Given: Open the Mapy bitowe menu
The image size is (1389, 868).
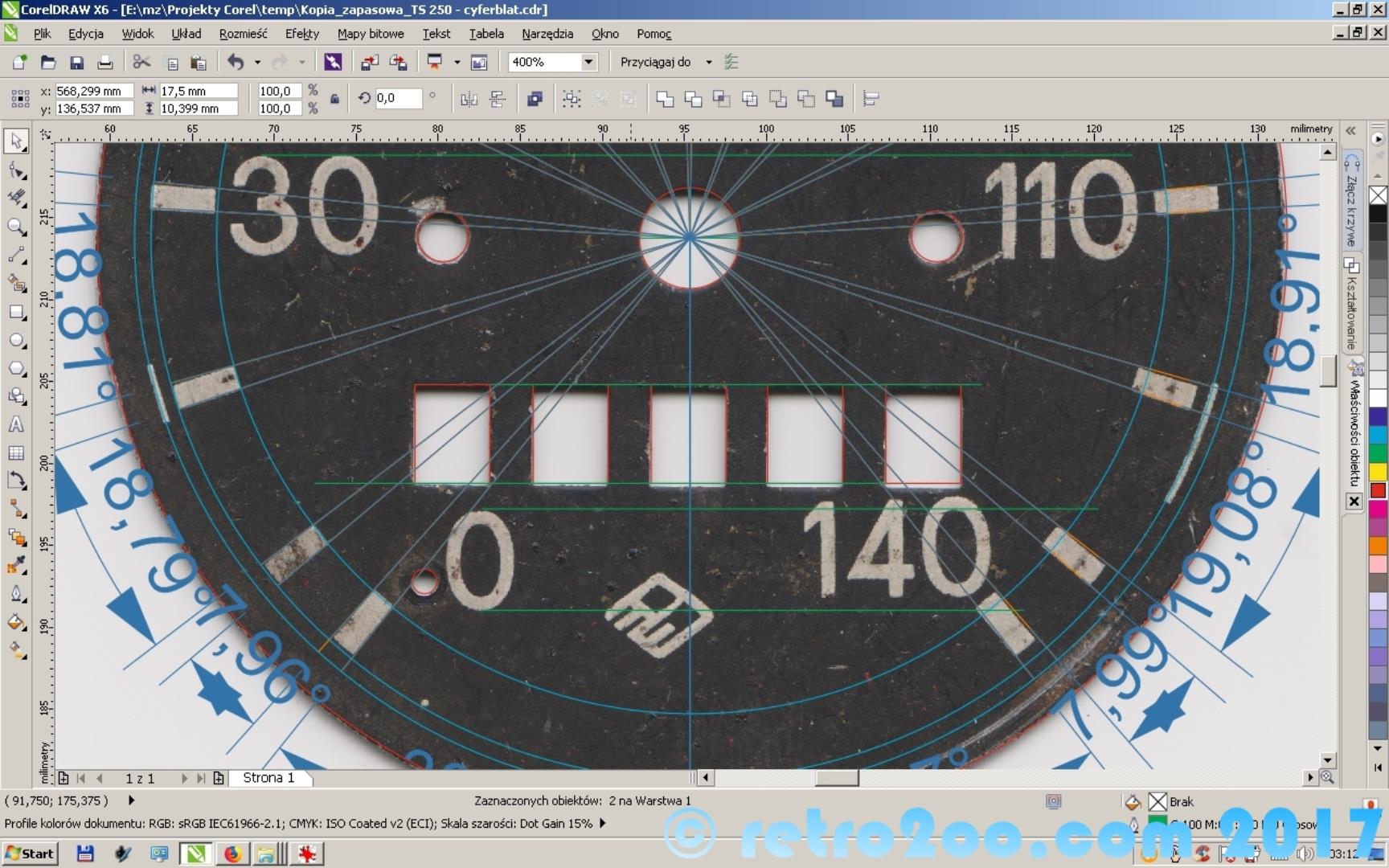Looking at the screenshot, I should point(371,34).
